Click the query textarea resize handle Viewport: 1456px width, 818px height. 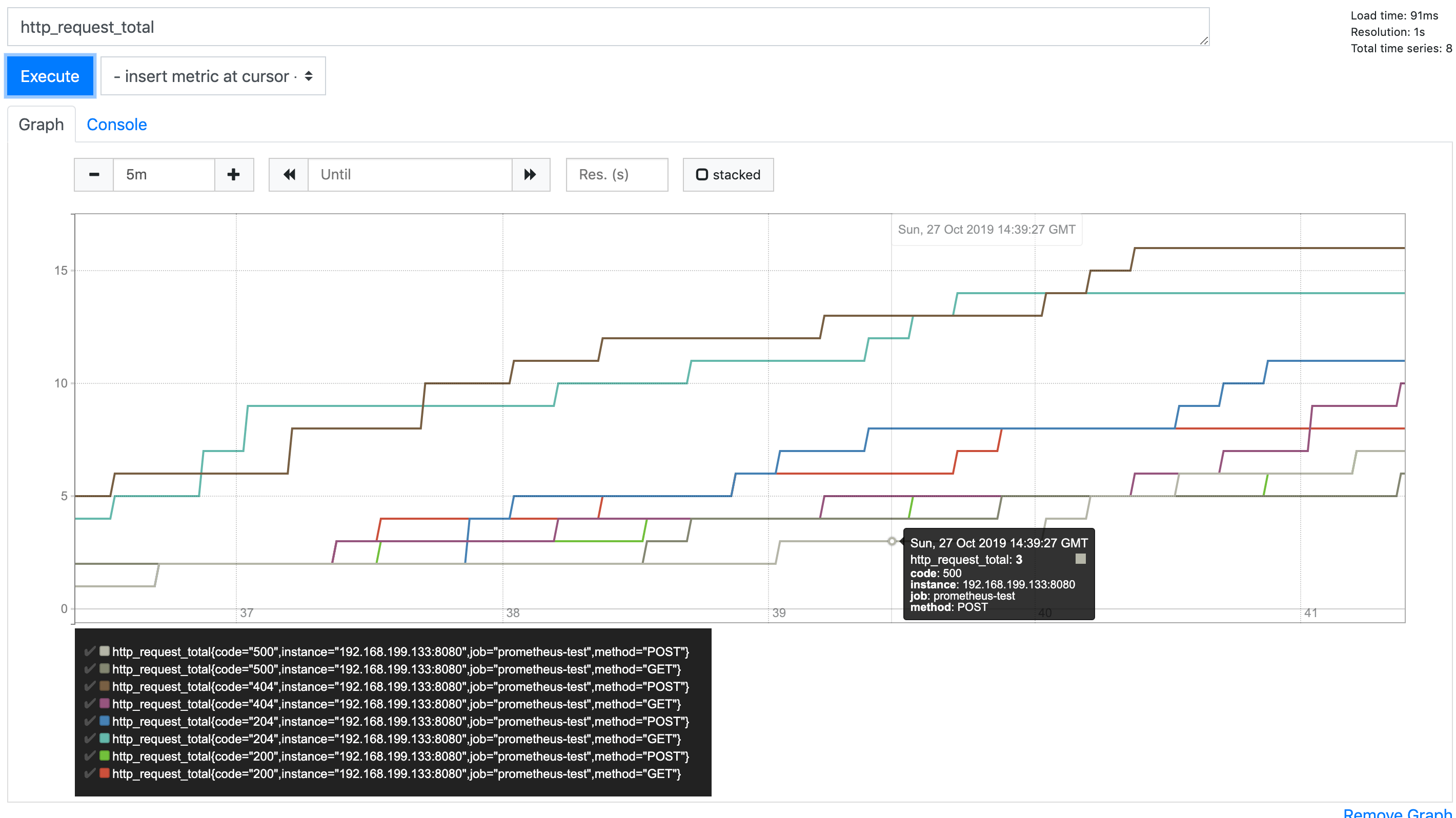click(1203, 40)
